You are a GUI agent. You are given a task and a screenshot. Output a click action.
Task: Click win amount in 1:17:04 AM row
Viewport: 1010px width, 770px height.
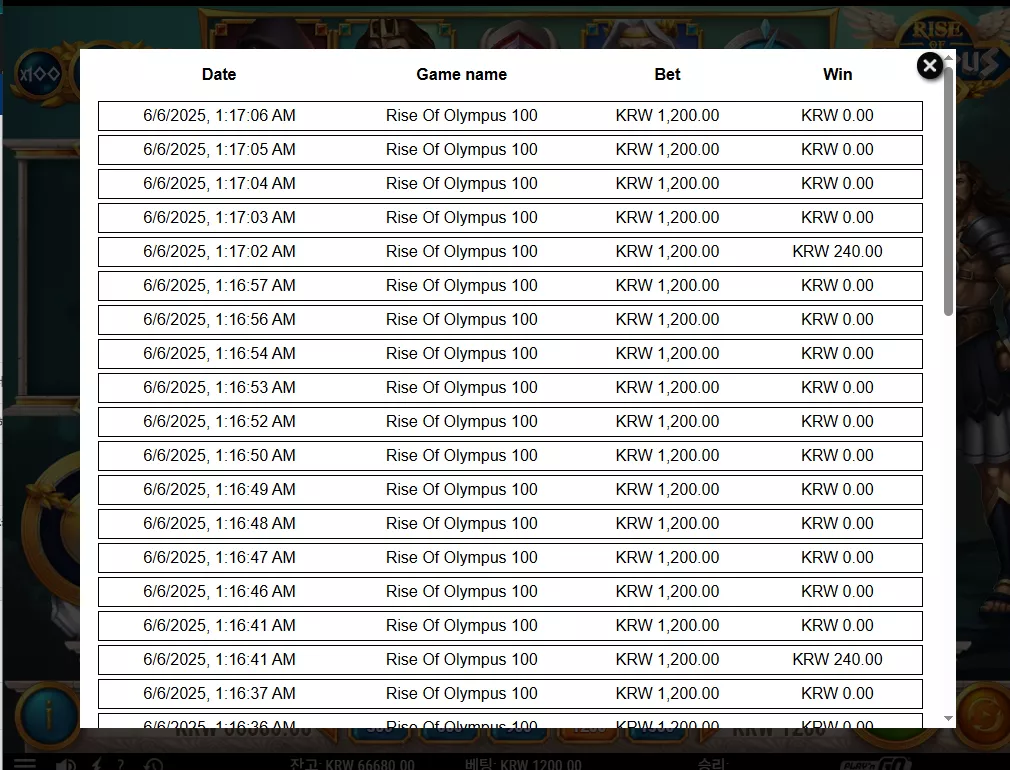click(837, 184)
